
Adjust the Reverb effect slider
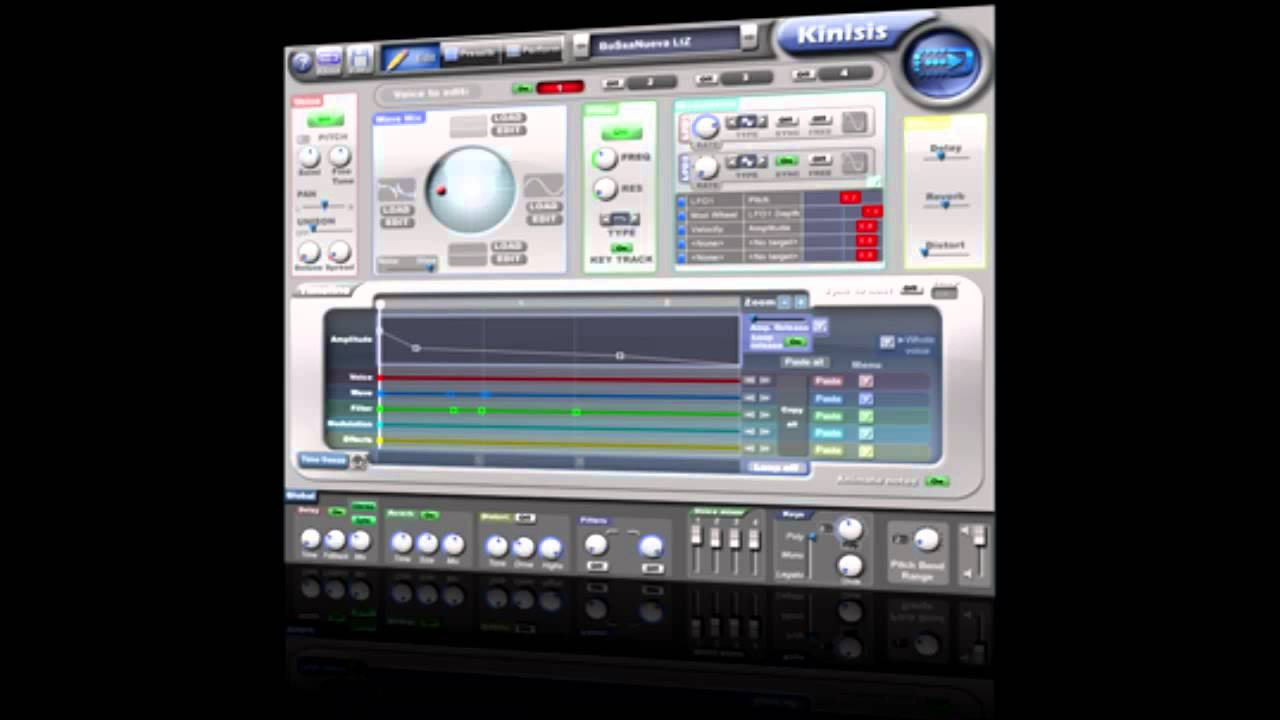945,204
